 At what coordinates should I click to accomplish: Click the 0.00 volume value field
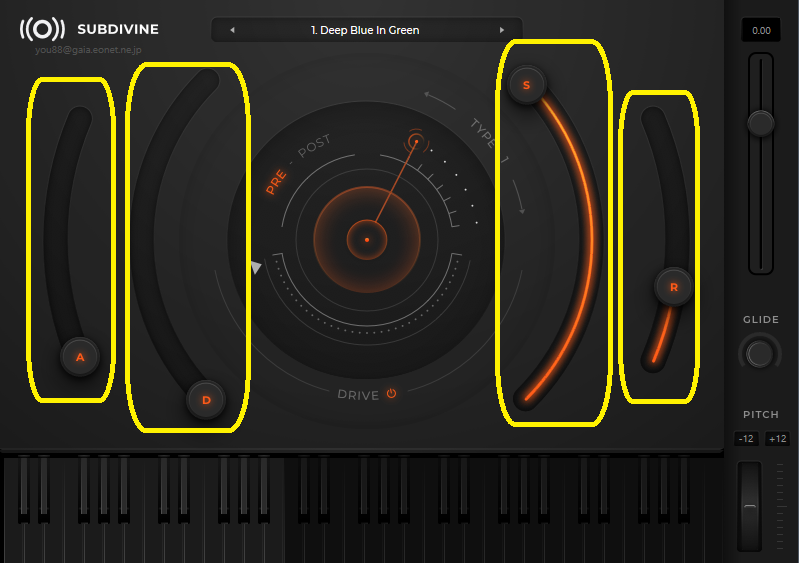pyautogui.click(x=761, y=30)
